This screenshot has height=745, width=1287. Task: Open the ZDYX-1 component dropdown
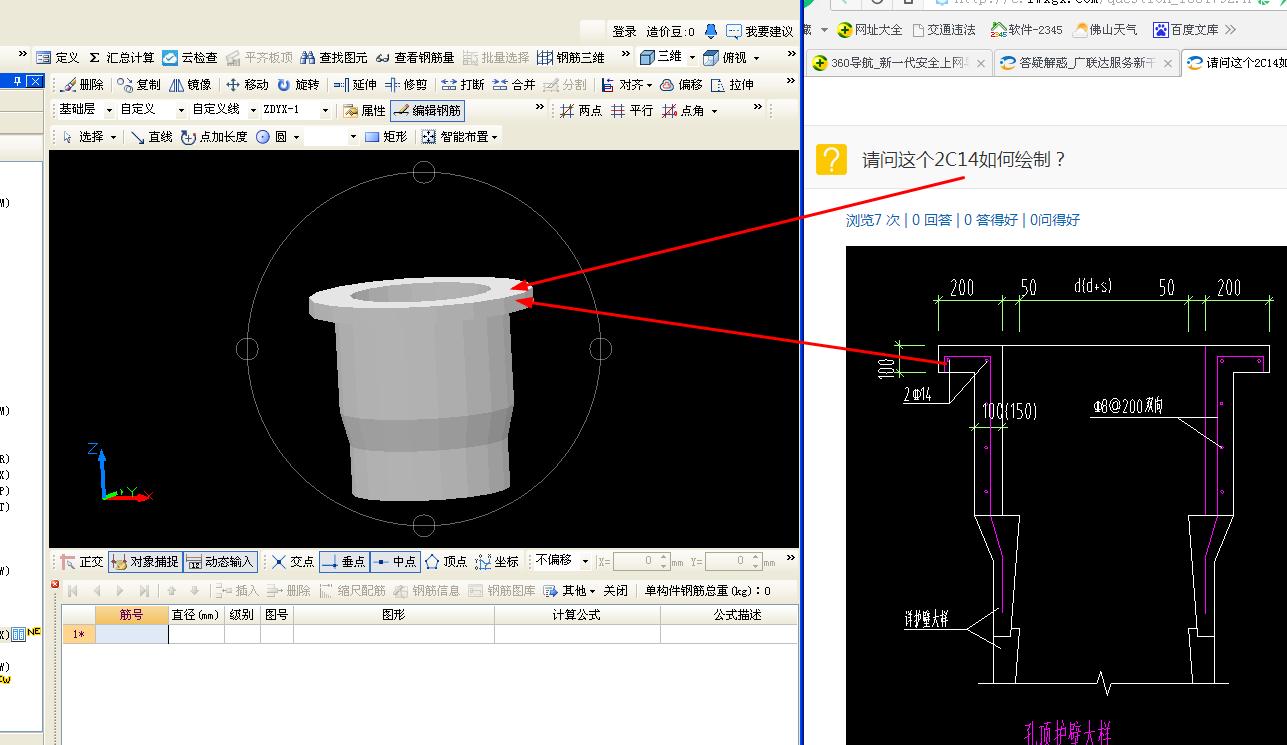tap(325, 110)
